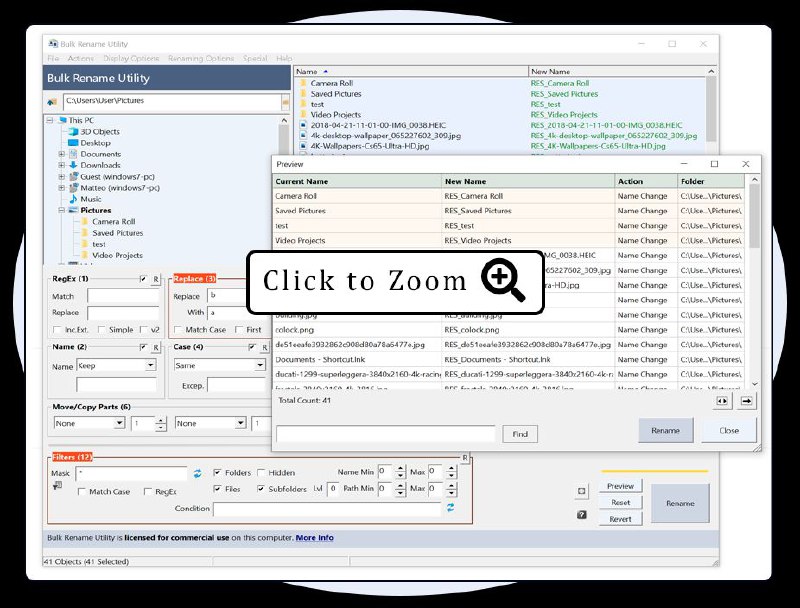The image size is (800, 608).
Task: Click the image file icon of 4K-Wallpapers-Cs65-Ultra-HD.jpg
Action: coord(303,146)
